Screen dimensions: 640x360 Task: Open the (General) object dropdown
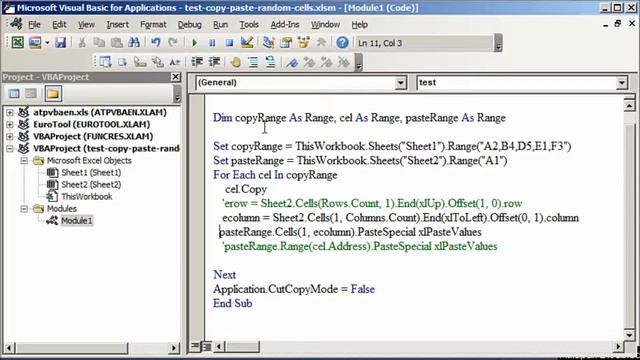coord(400,83)
